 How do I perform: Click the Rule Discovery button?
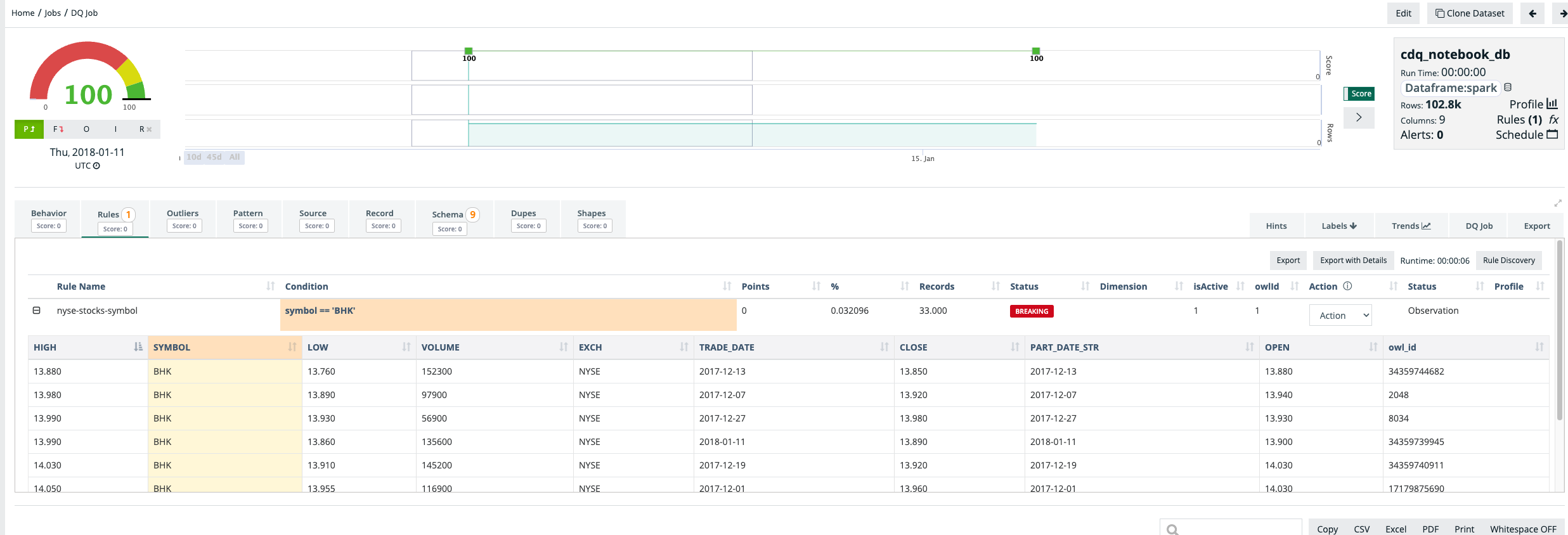tap(1508, 261)
